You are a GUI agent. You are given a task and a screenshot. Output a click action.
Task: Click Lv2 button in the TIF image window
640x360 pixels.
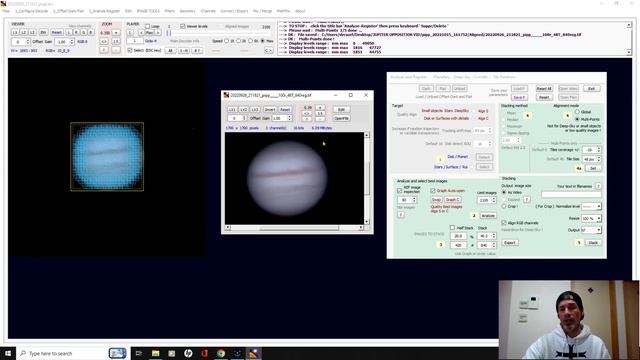[243, 110]
